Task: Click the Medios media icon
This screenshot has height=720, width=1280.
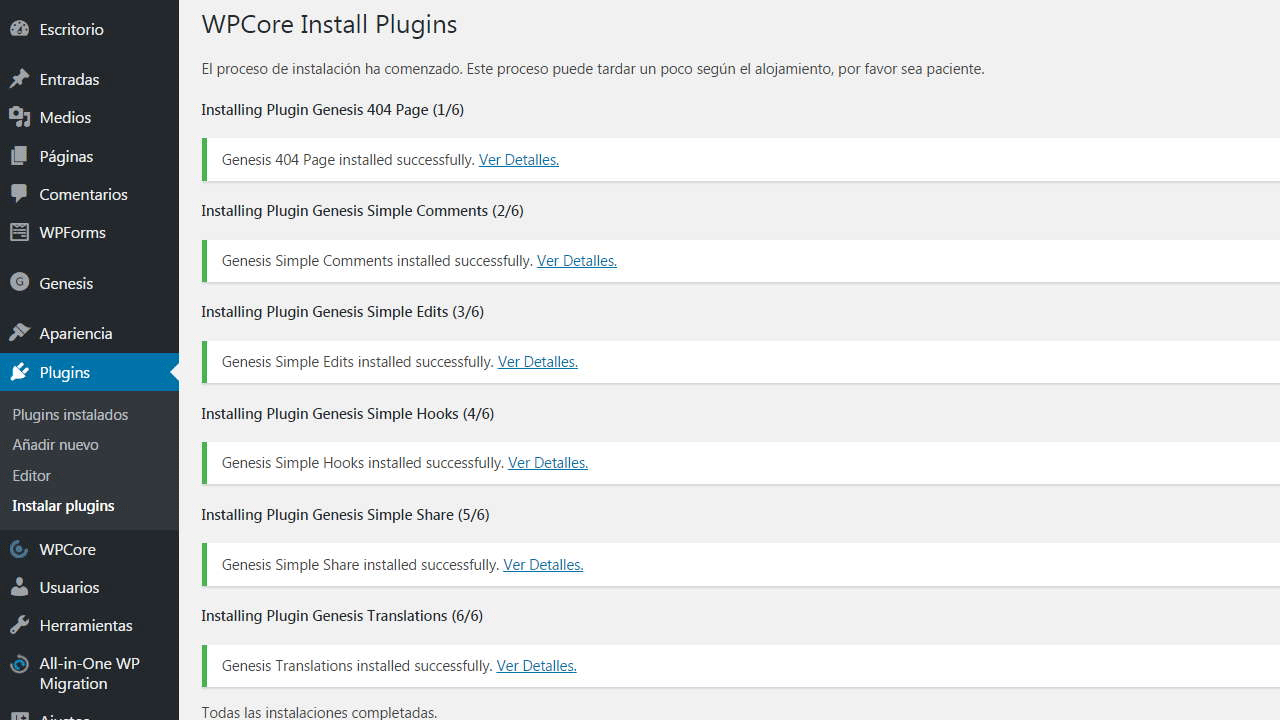Action: tap(20, 117)
